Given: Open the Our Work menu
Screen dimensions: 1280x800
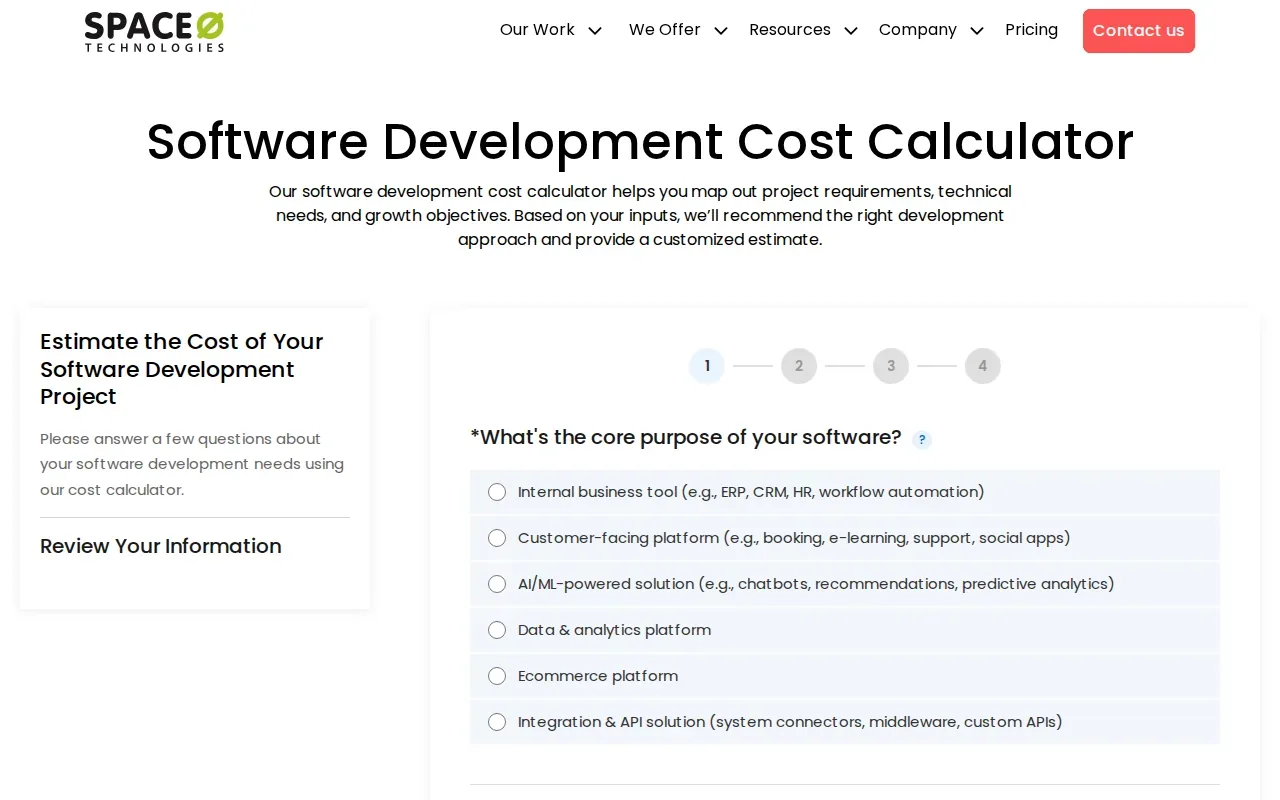Looking at the screenshot, I should [537, 30].
